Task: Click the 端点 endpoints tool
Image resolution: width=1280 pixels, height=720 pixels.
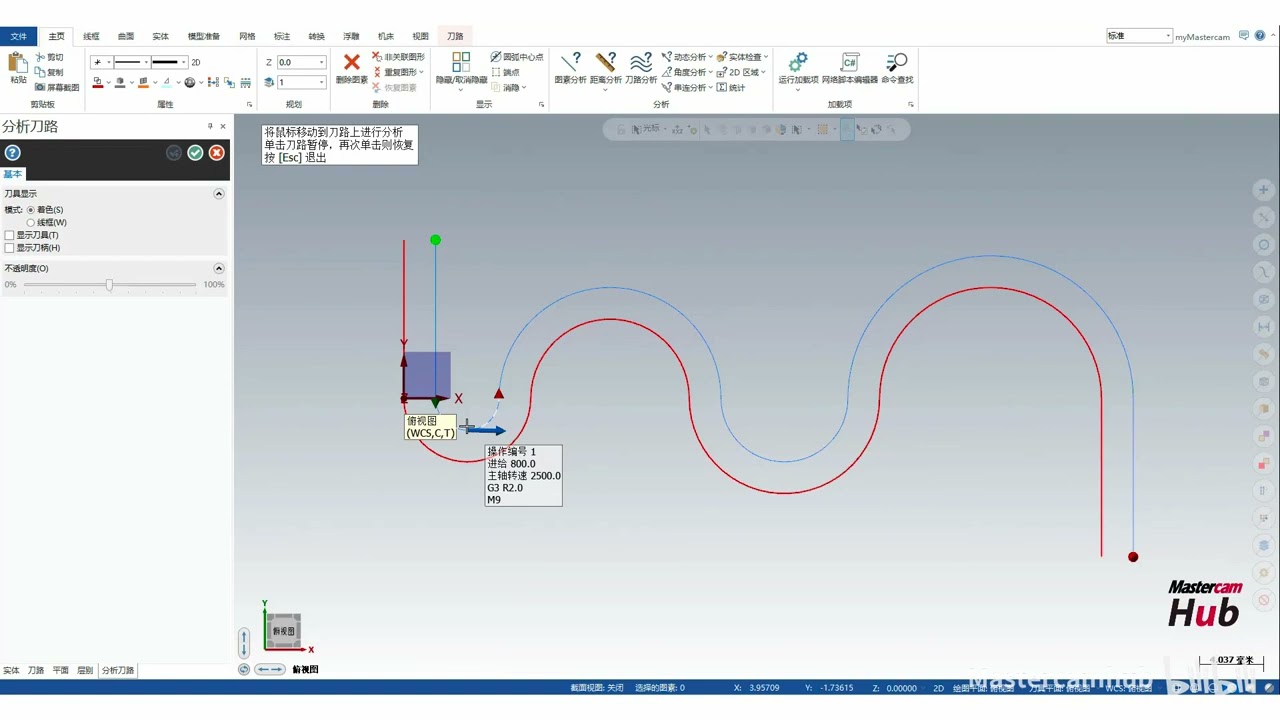Action: tap(505, 72)
